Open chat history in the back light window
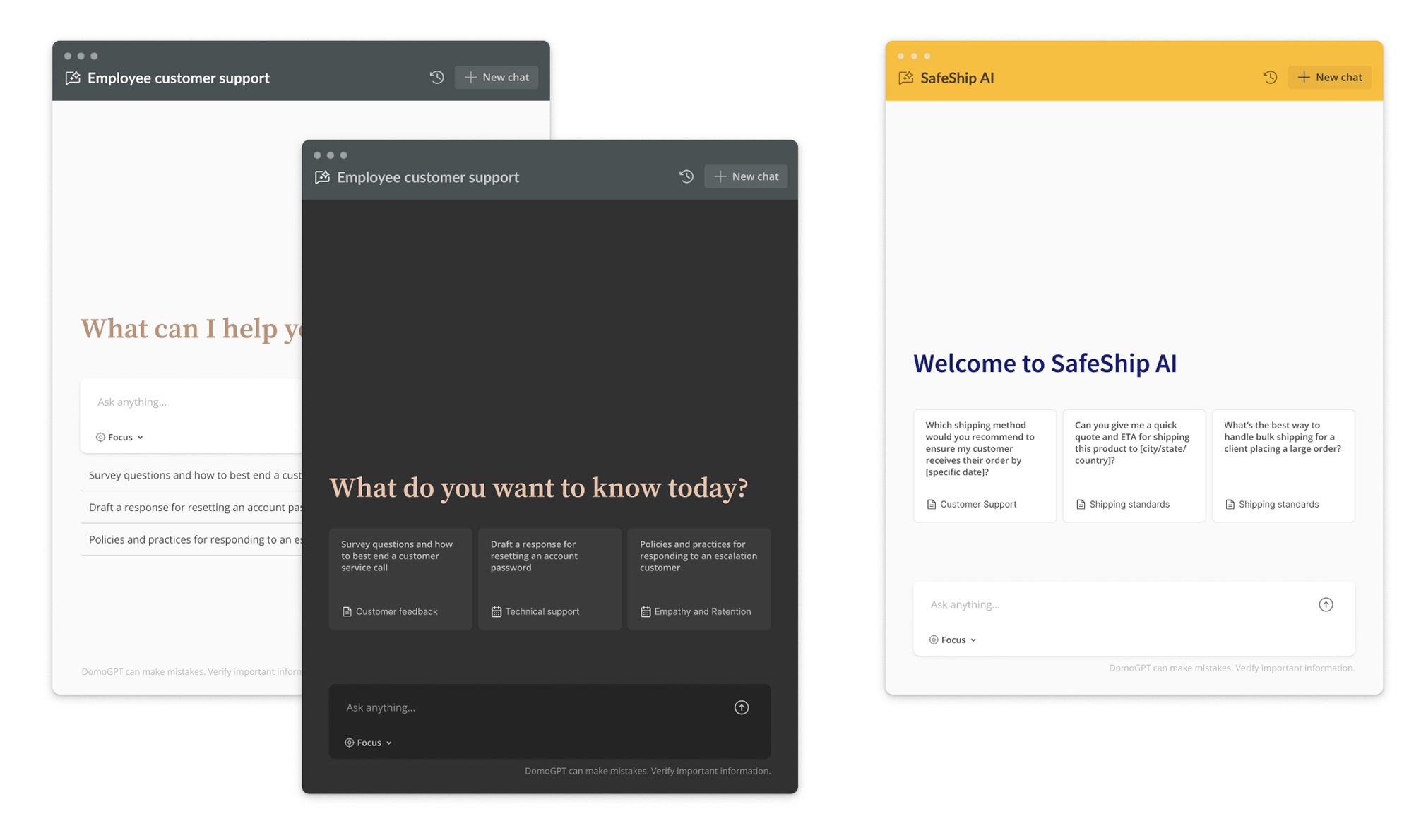This screenshot has height=840, width=1421. [436, 78]
